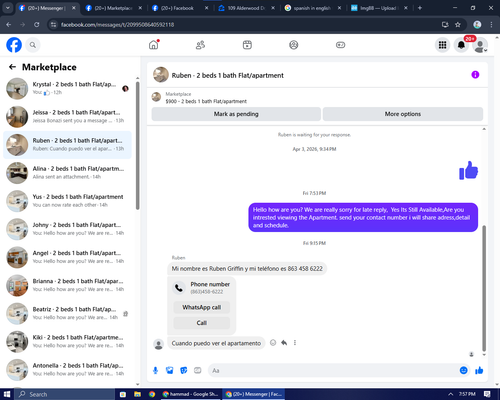Open Krystal conversation in the list
The image size is (500, 400).
coord(67,89)
